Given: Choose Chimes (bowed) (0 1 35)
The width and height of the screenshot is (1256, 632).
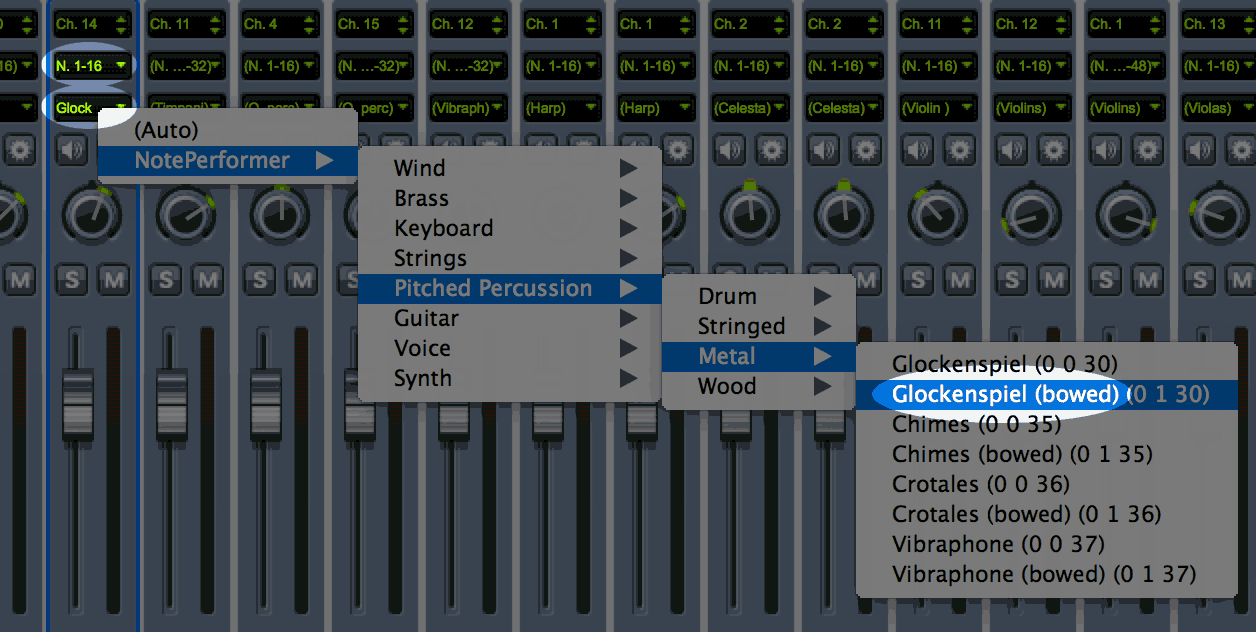Looking at the screenshot, I should (1047, 454).
